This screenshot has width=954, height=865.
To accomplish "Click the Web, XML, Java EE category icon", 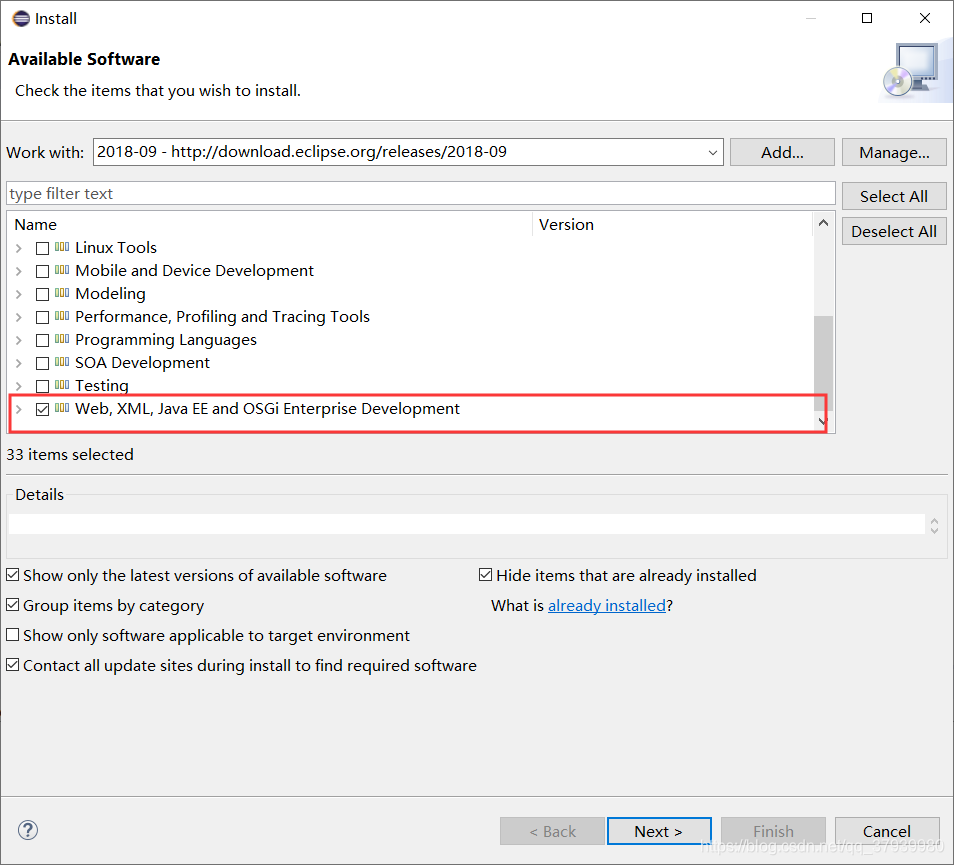I will coord(62,408).
